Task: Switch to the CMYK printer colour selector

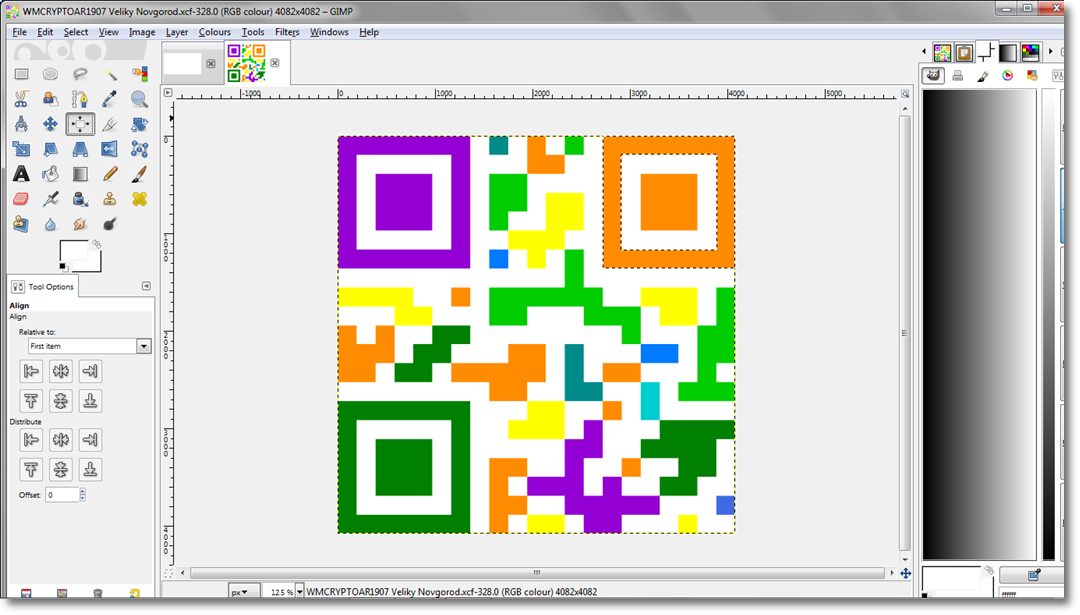Action: coord(957,76)
